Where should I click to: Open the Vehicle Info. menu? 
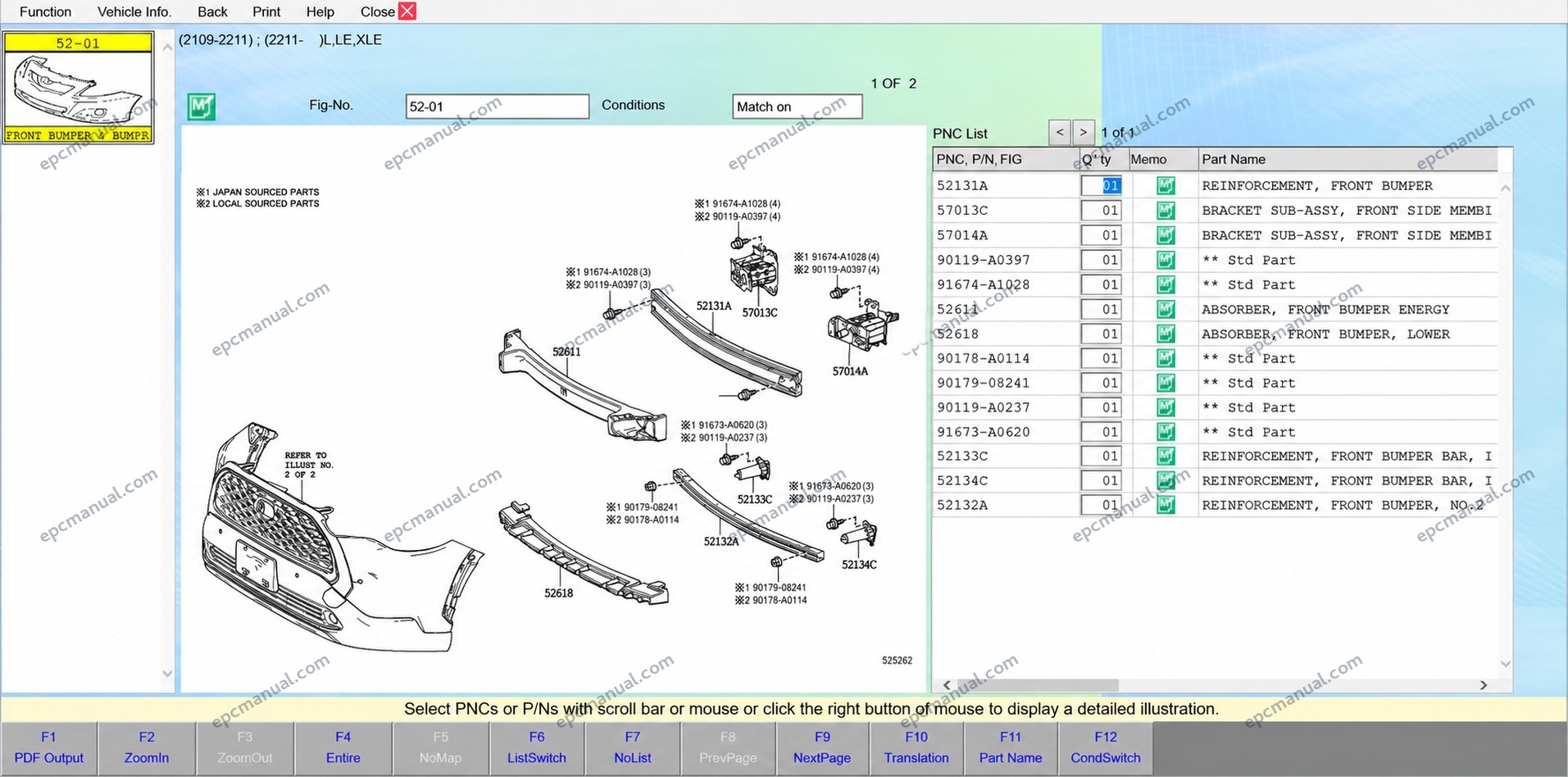[134, 11]
